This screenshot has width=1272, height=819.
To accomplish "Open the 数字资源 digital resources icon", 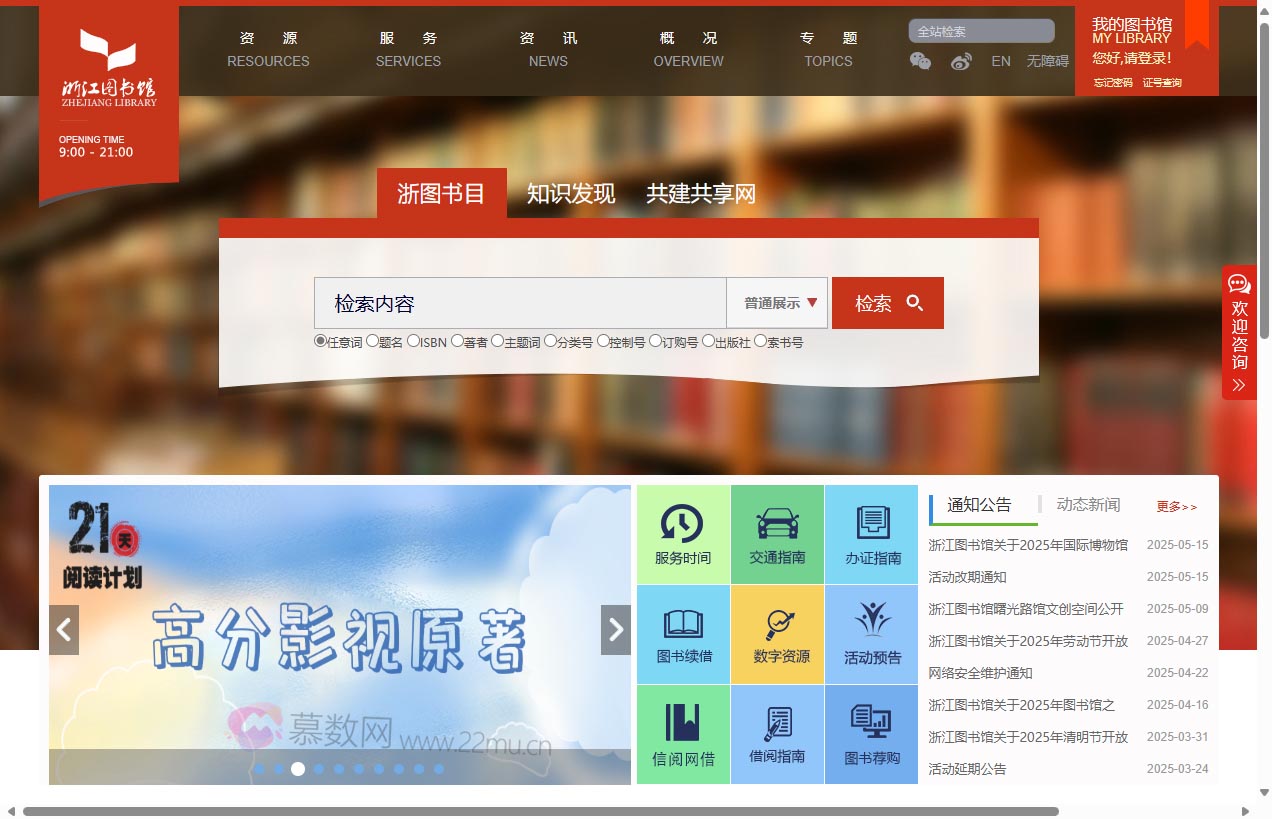I will [777, 622].
